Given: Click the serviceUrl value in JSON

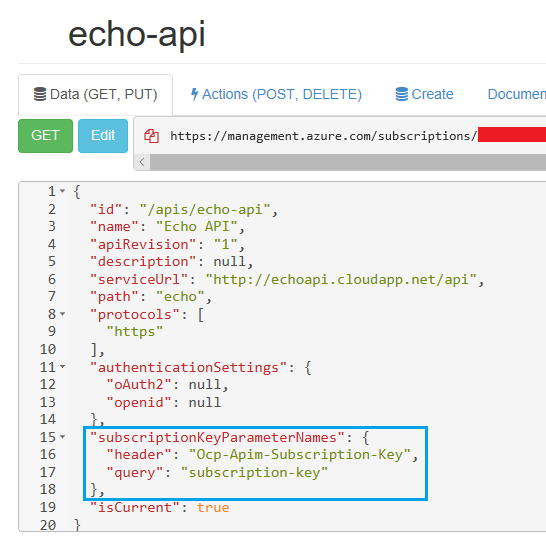Looking at the screenshot, I should pos(341,280).
